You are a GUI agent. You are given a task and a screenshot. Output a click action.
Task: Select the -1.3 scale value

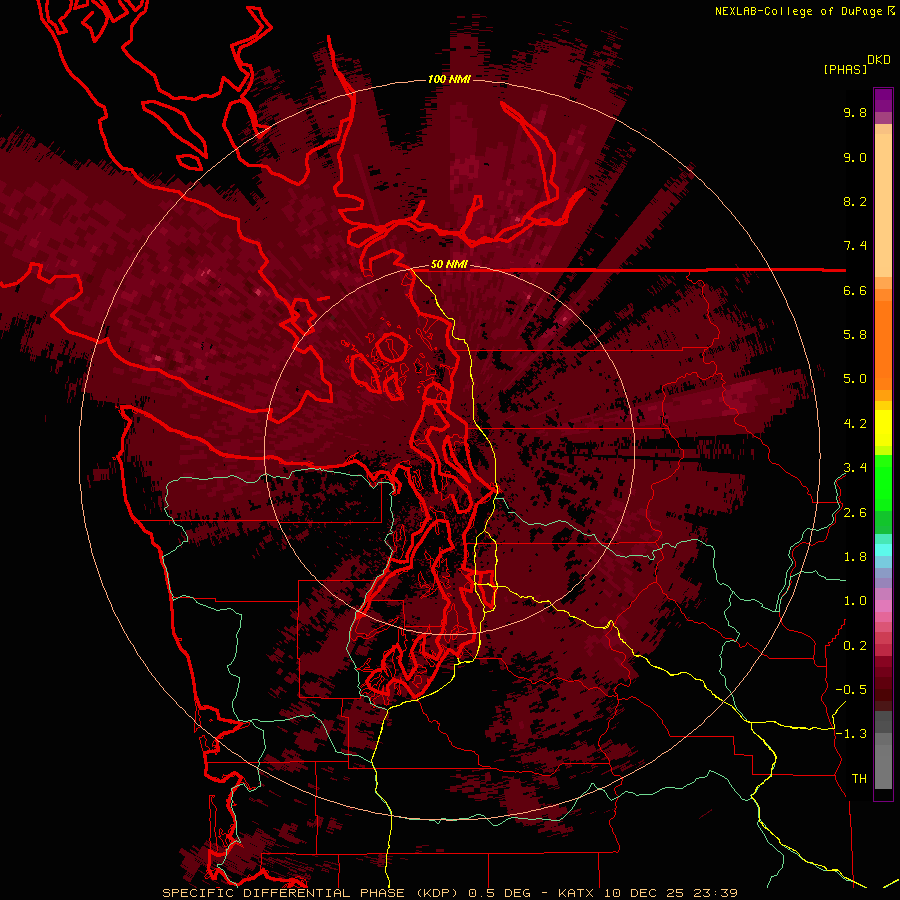[x=851, y=734]
